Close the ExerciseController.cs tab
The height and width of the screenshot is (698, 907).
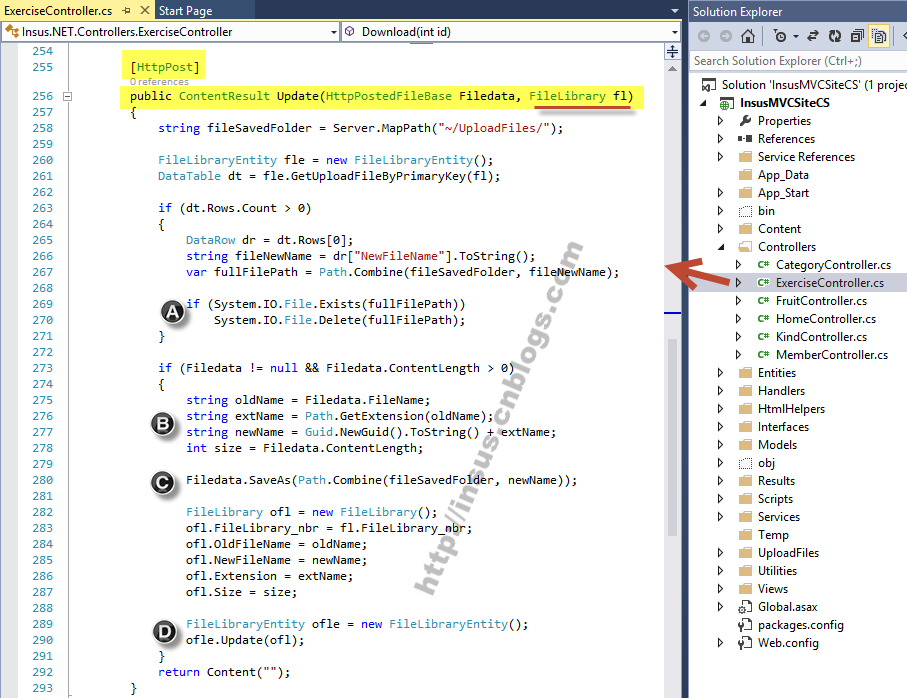point(145,10)
